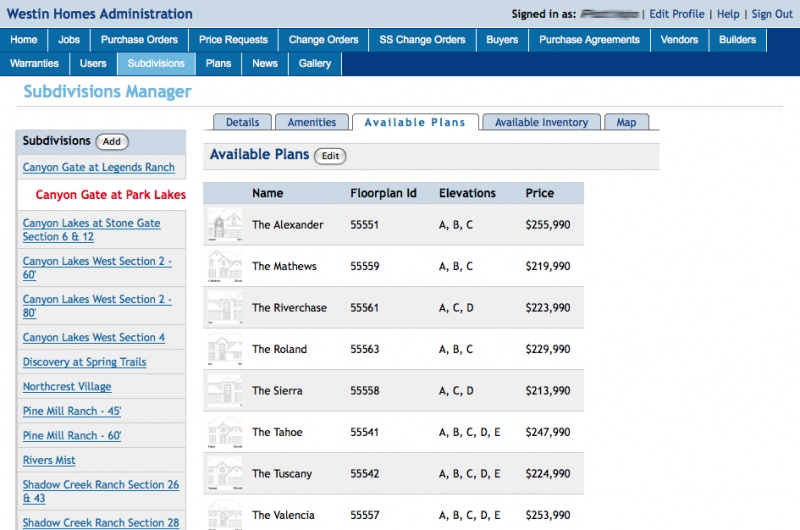Open The Sierra floorplan thumbnail
The width and height of the screenshot is (800, 530).
(225, 391)
